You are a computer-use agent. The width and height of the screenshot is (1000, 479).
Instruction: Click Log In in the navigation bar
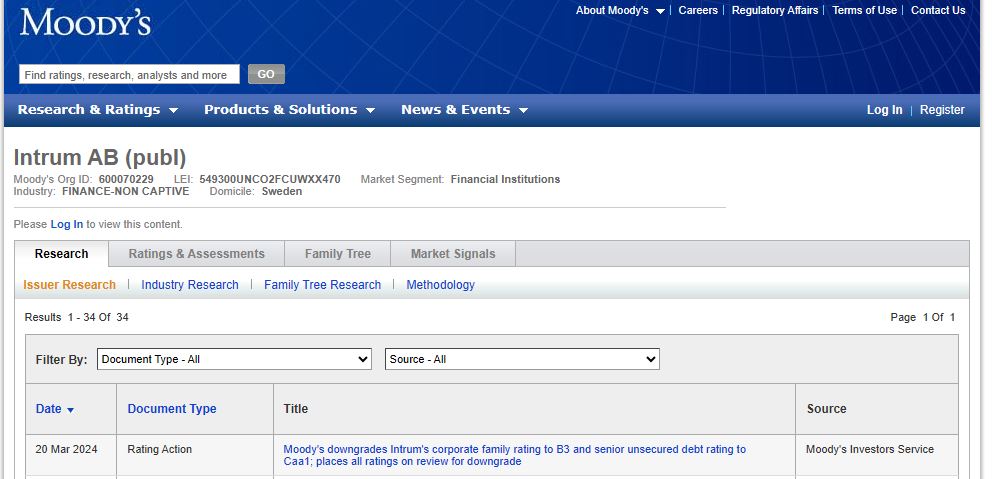point(884,110)
